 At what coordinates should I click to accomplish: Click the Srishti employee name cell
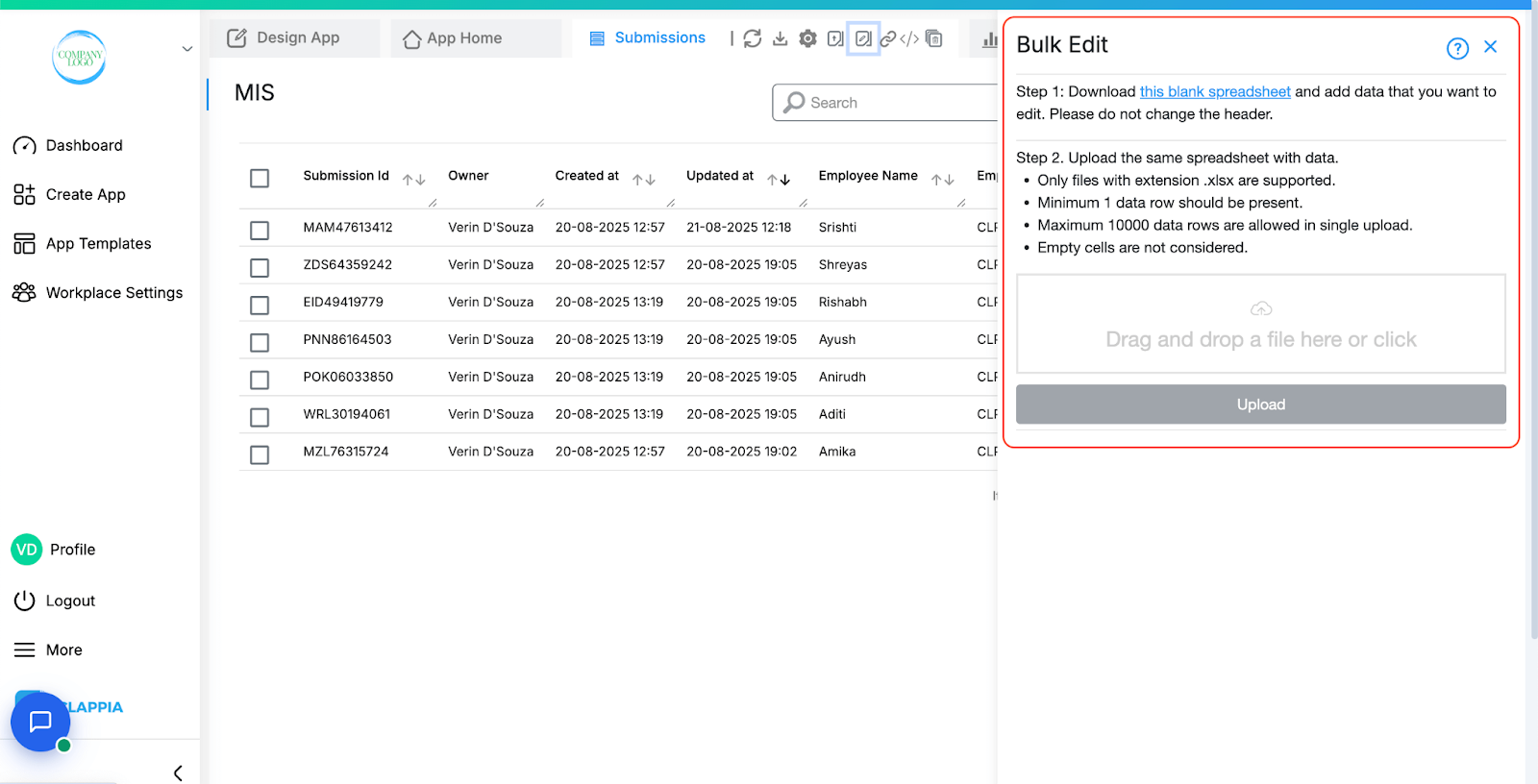point(837,228)
